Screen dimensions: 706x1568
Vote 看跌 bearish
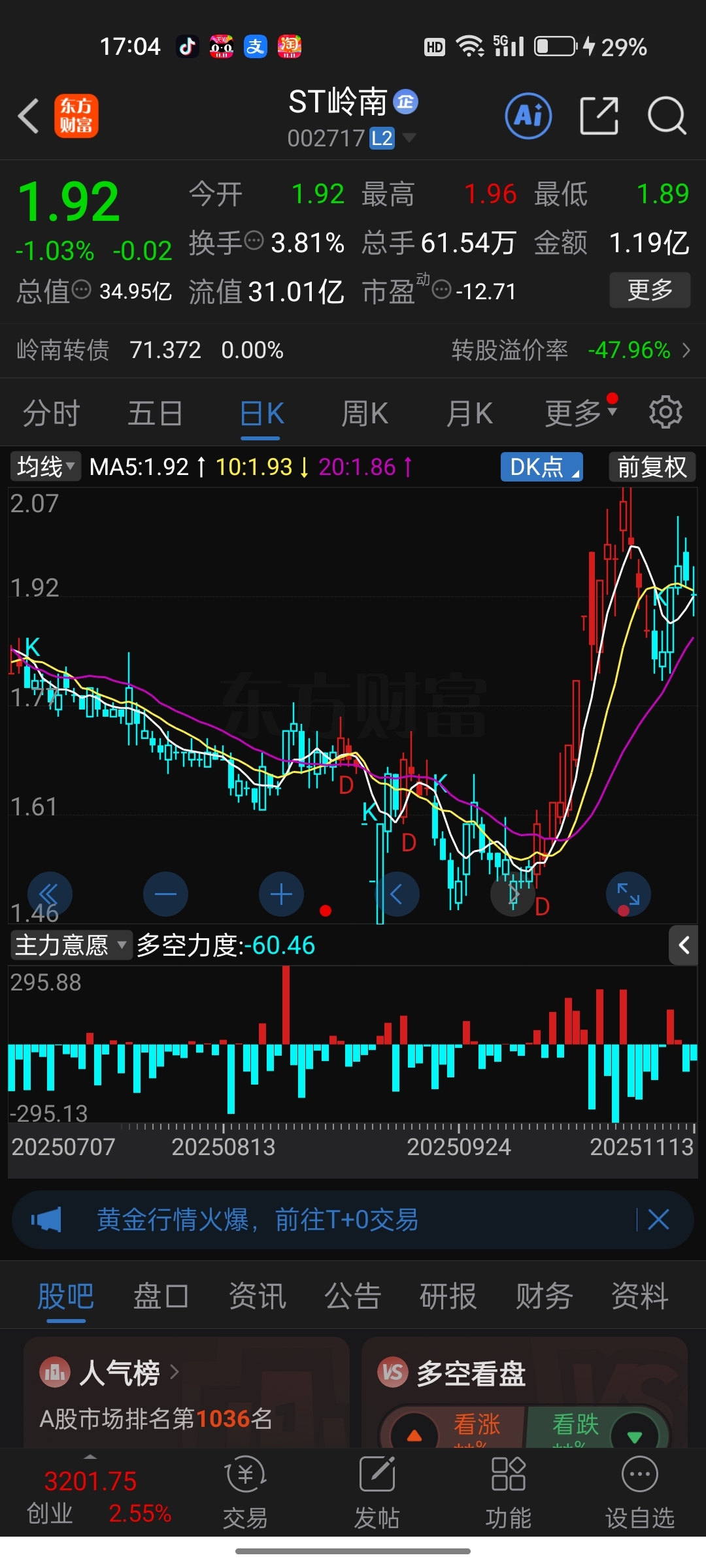click(x=596, y=1428)
